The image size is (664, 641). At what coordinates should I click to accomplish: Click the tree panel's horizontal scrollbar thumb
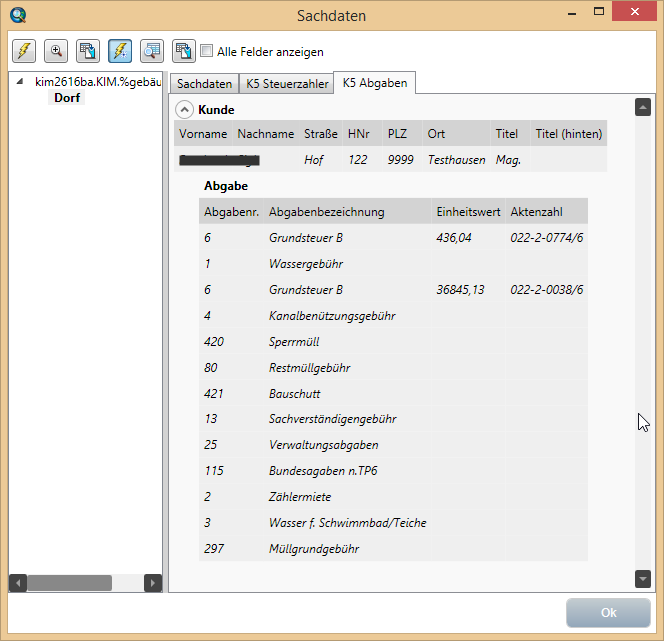(69, 583)
